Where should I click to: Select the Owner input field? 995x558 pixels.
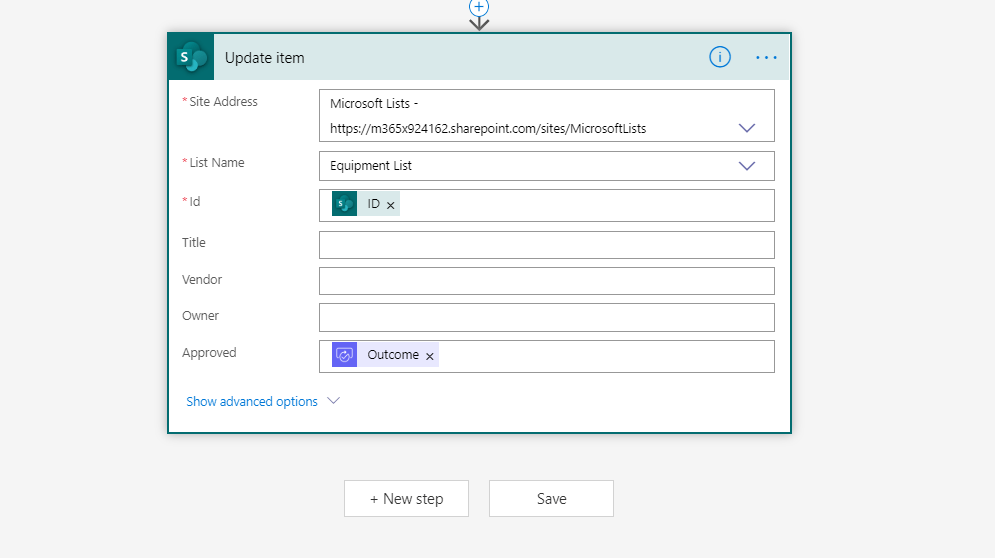pyautogui.click(x=546, y=317)
